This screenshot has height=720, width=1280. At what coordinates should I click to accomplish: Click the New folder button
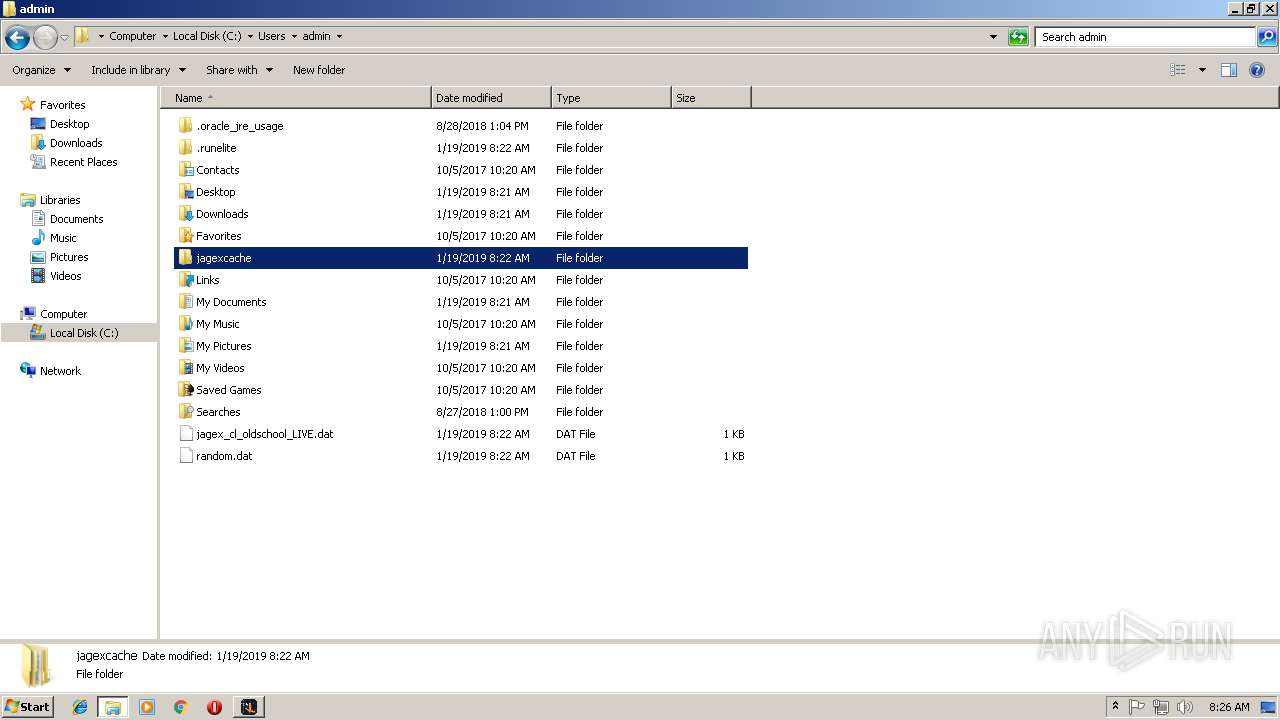319,70
